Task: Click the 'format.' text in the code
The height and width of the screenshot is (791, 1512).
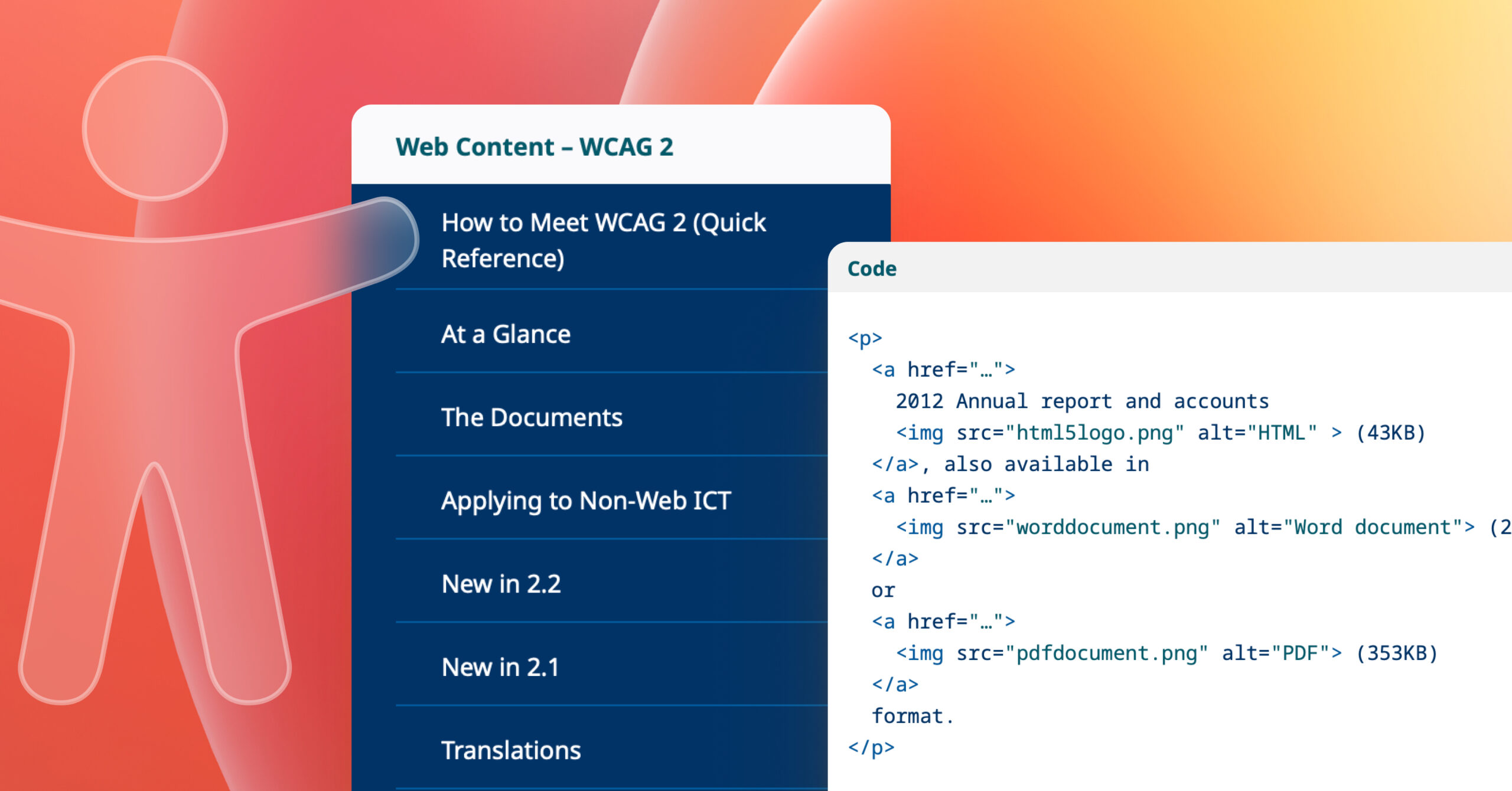Action: [x=913, y=716]
